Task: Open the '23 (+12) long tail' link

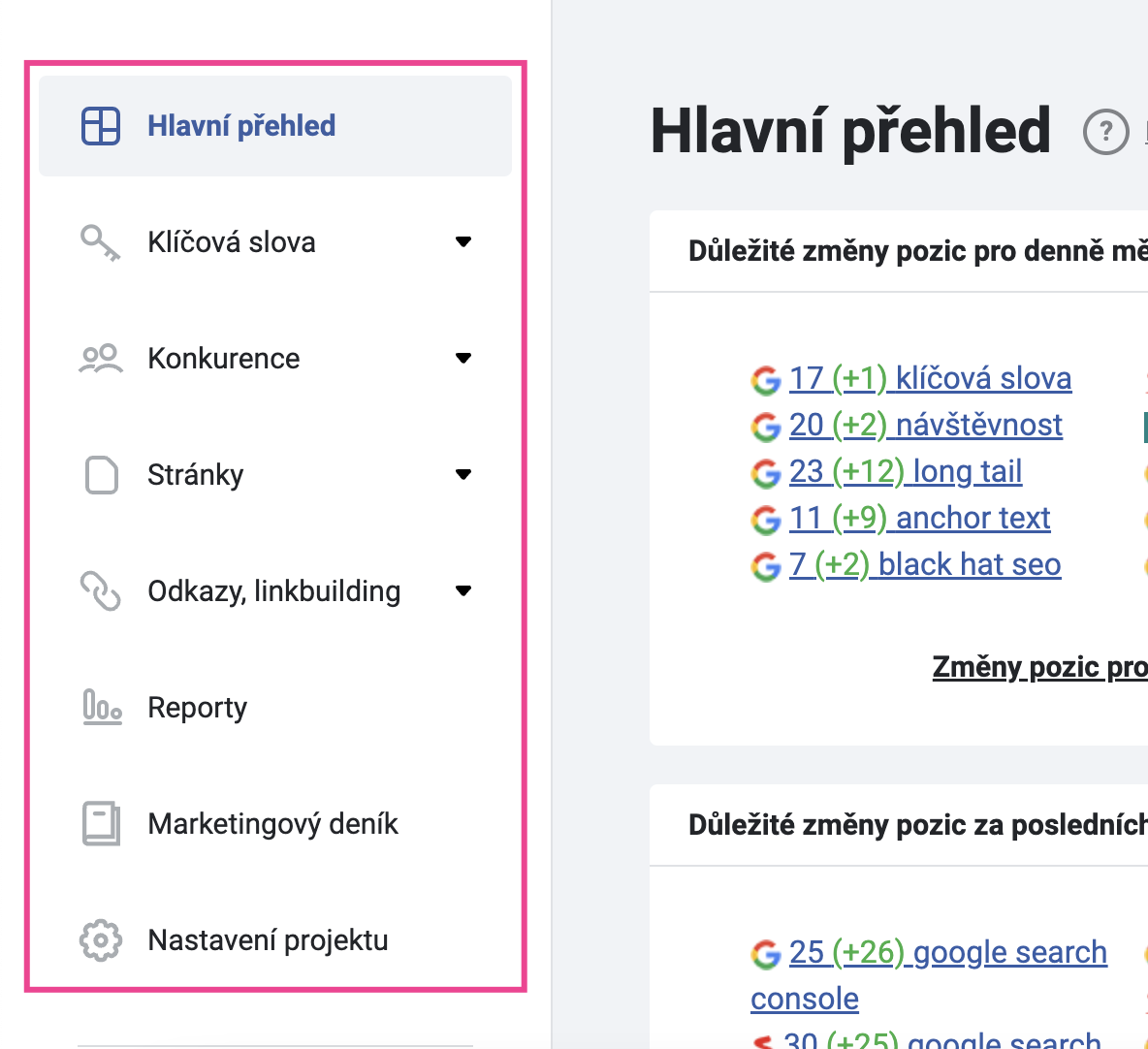Action: [x=905, y=471]
